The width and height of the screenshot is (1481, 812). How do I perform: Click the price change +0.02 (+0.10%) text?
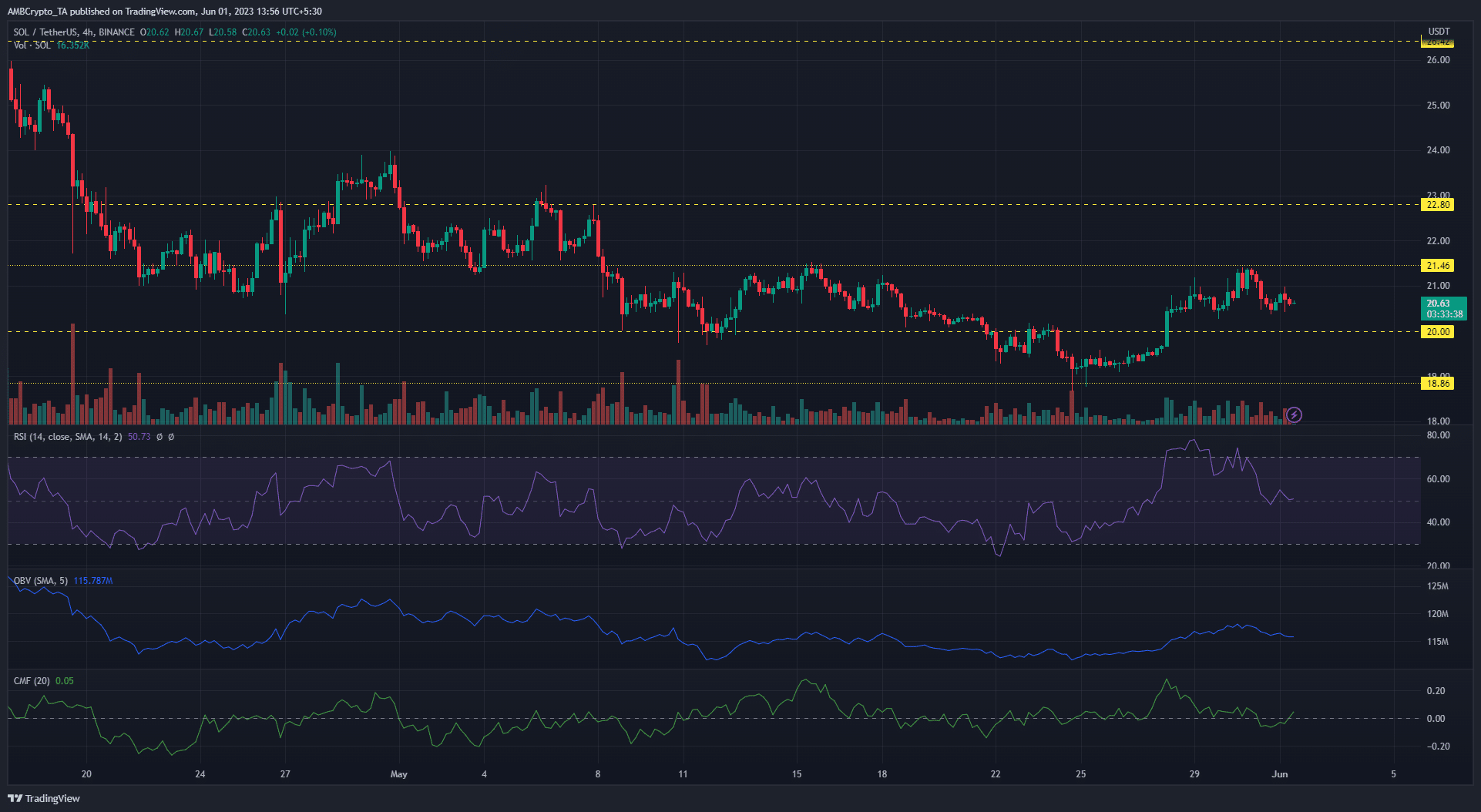click(x=306, y=32)
